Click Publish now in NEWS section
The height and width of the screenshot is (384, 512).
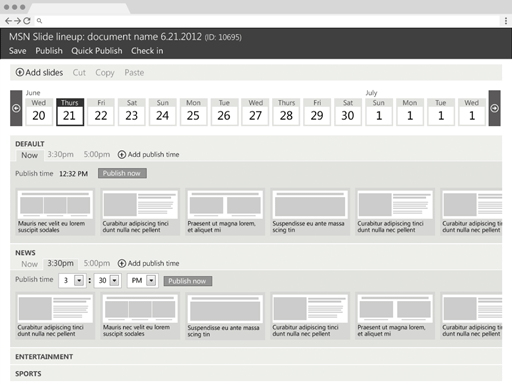[x=188, y=281]
